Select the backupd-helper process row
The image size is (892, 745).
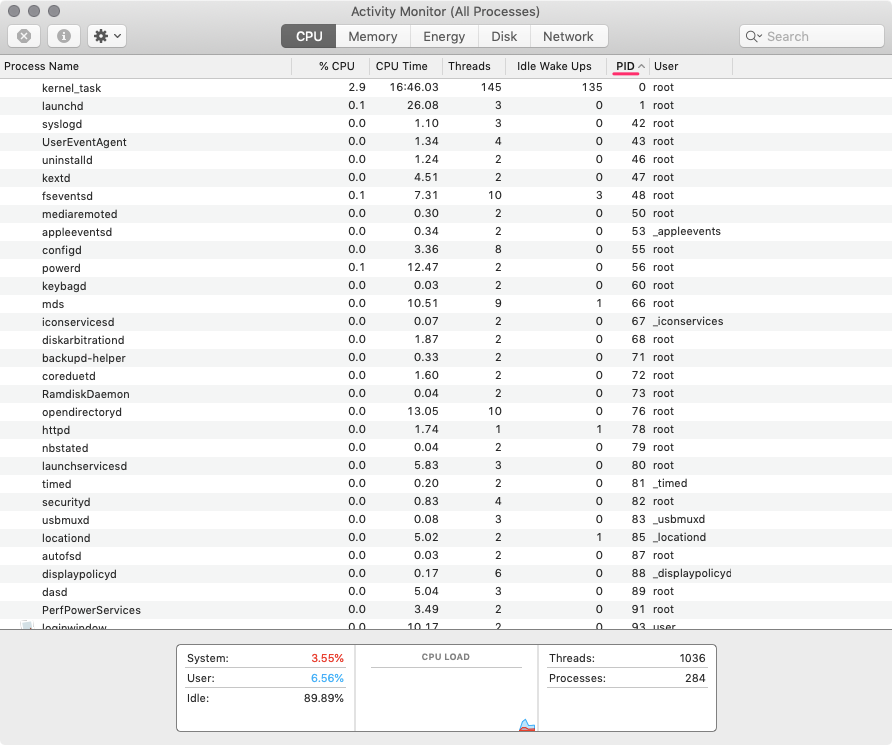pos(446,358)
